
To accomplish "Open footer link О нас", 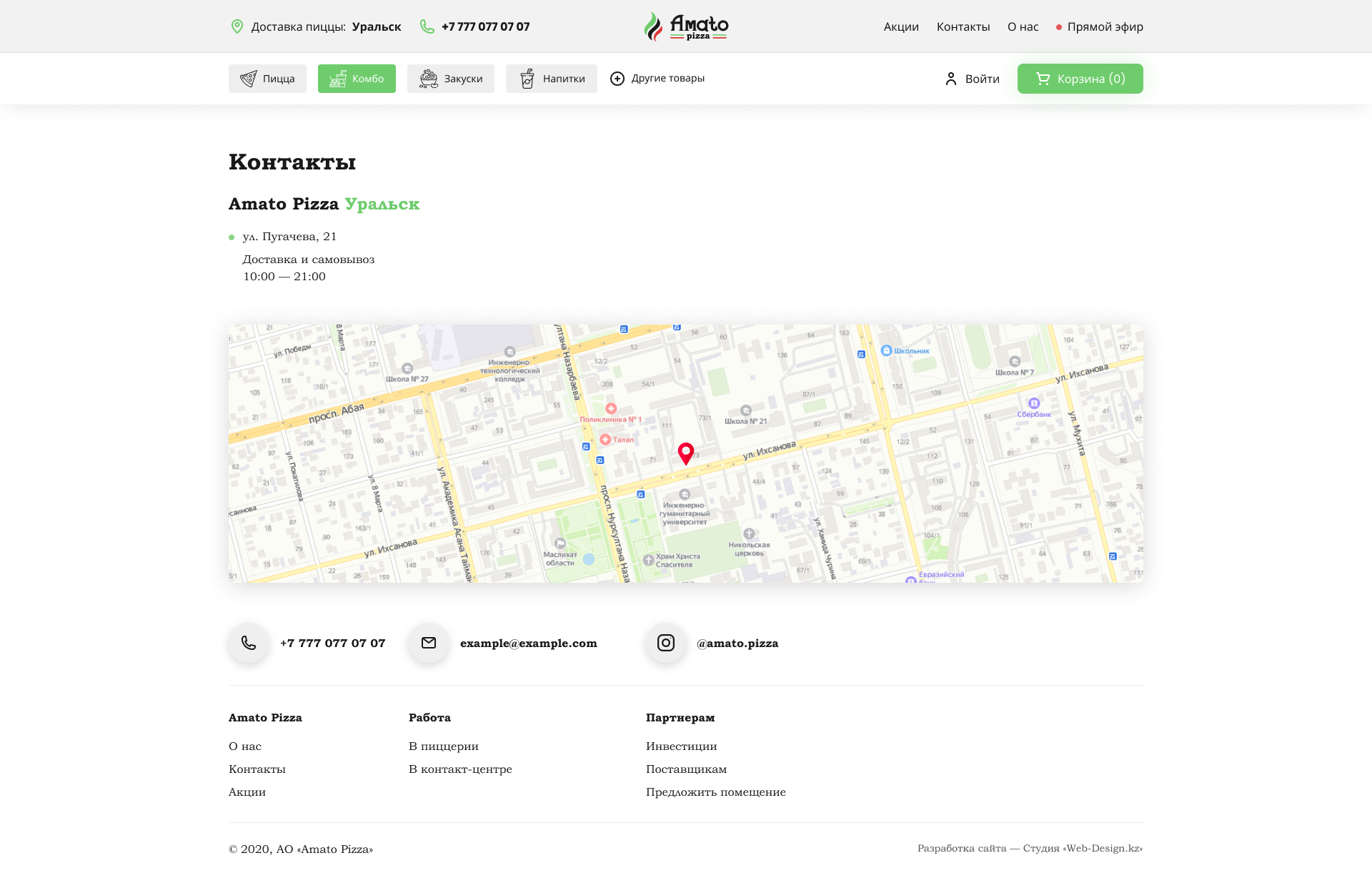I will (x=245, y=746).
